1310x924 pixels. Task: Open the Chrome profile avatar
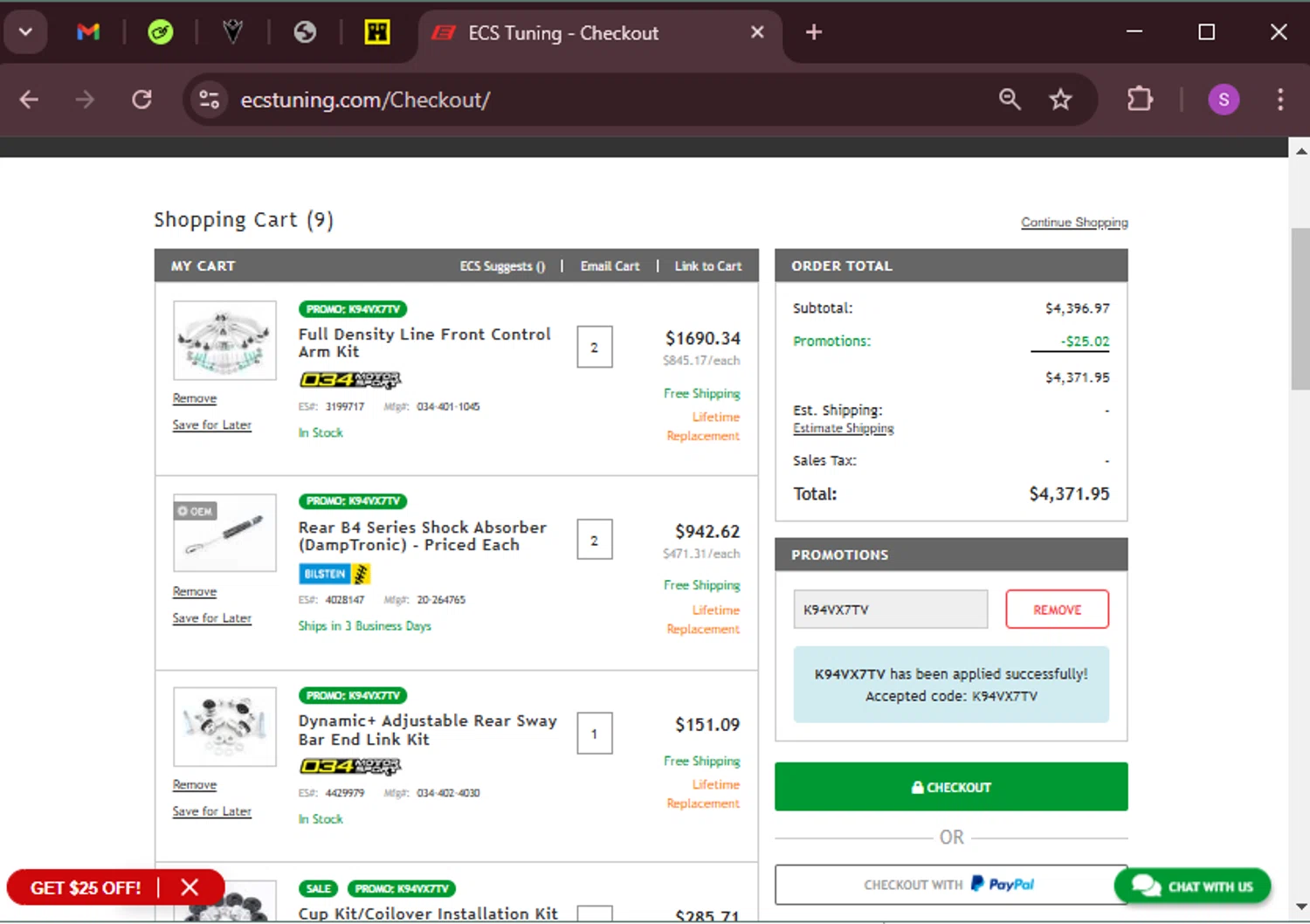coord(1223,100)
